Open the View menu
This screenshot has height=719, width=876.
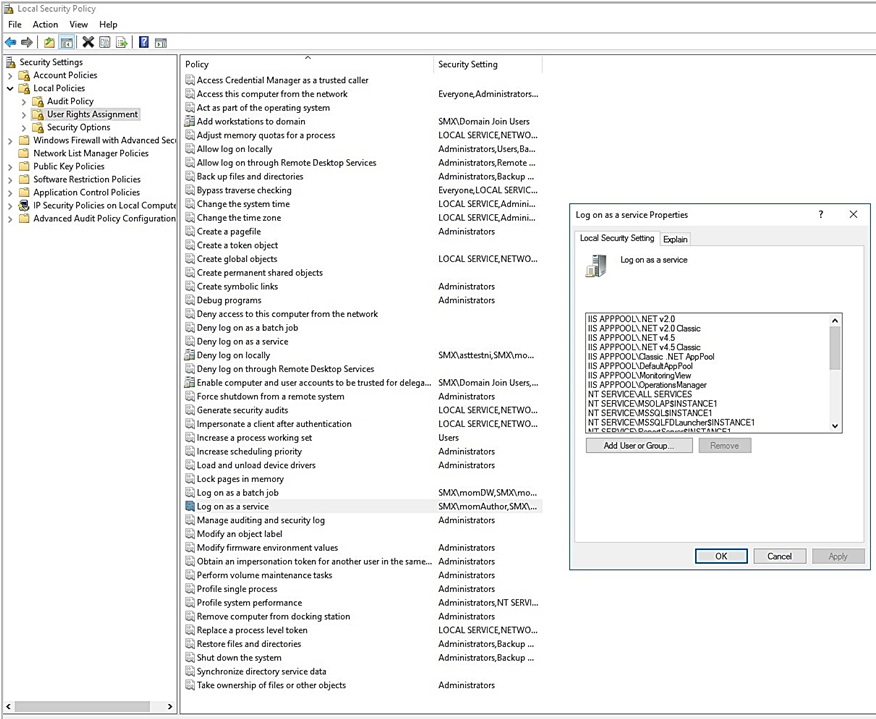tap(78, 25)
